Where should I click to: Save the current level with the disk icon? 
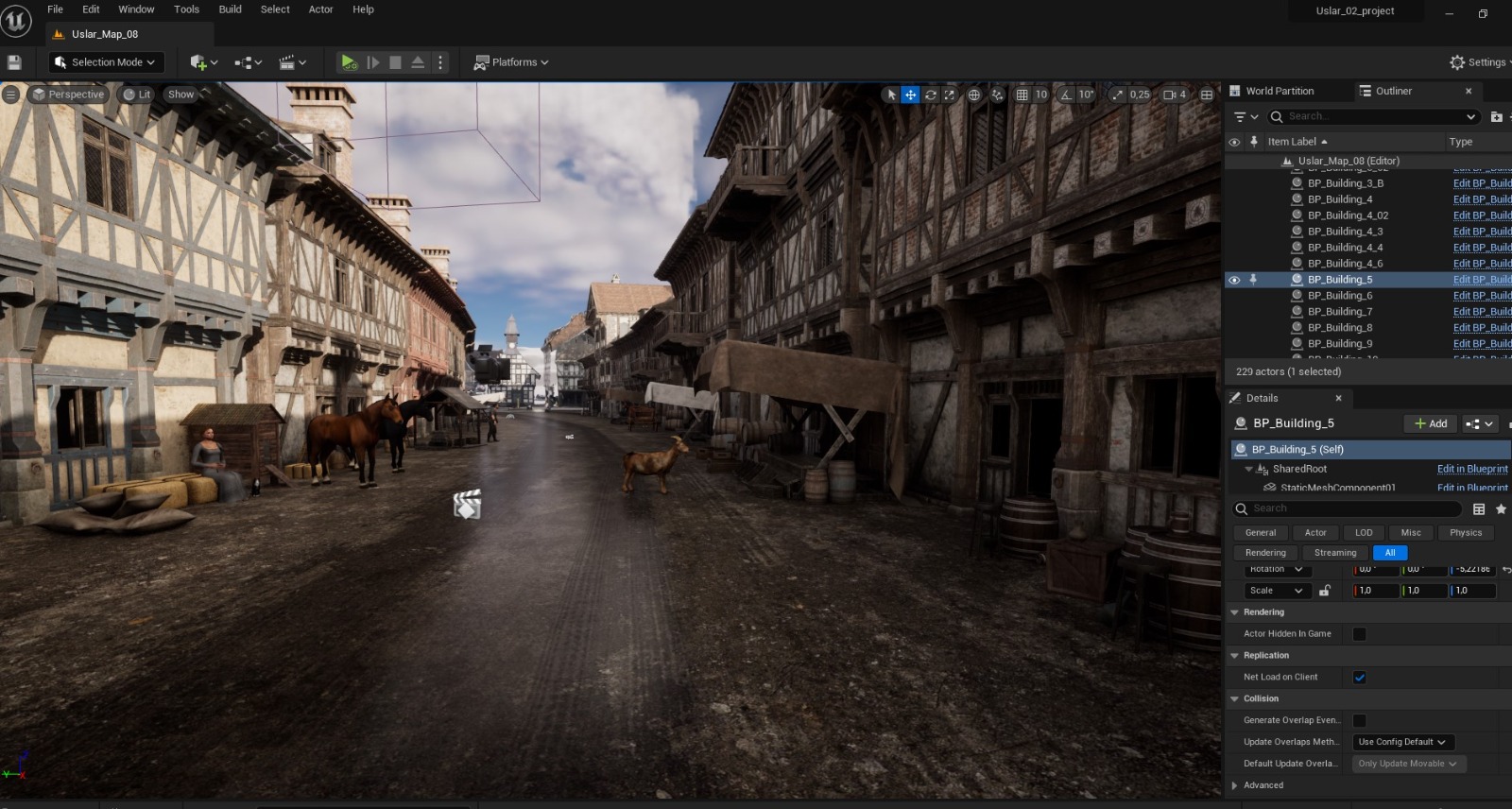tap(14, 62)
